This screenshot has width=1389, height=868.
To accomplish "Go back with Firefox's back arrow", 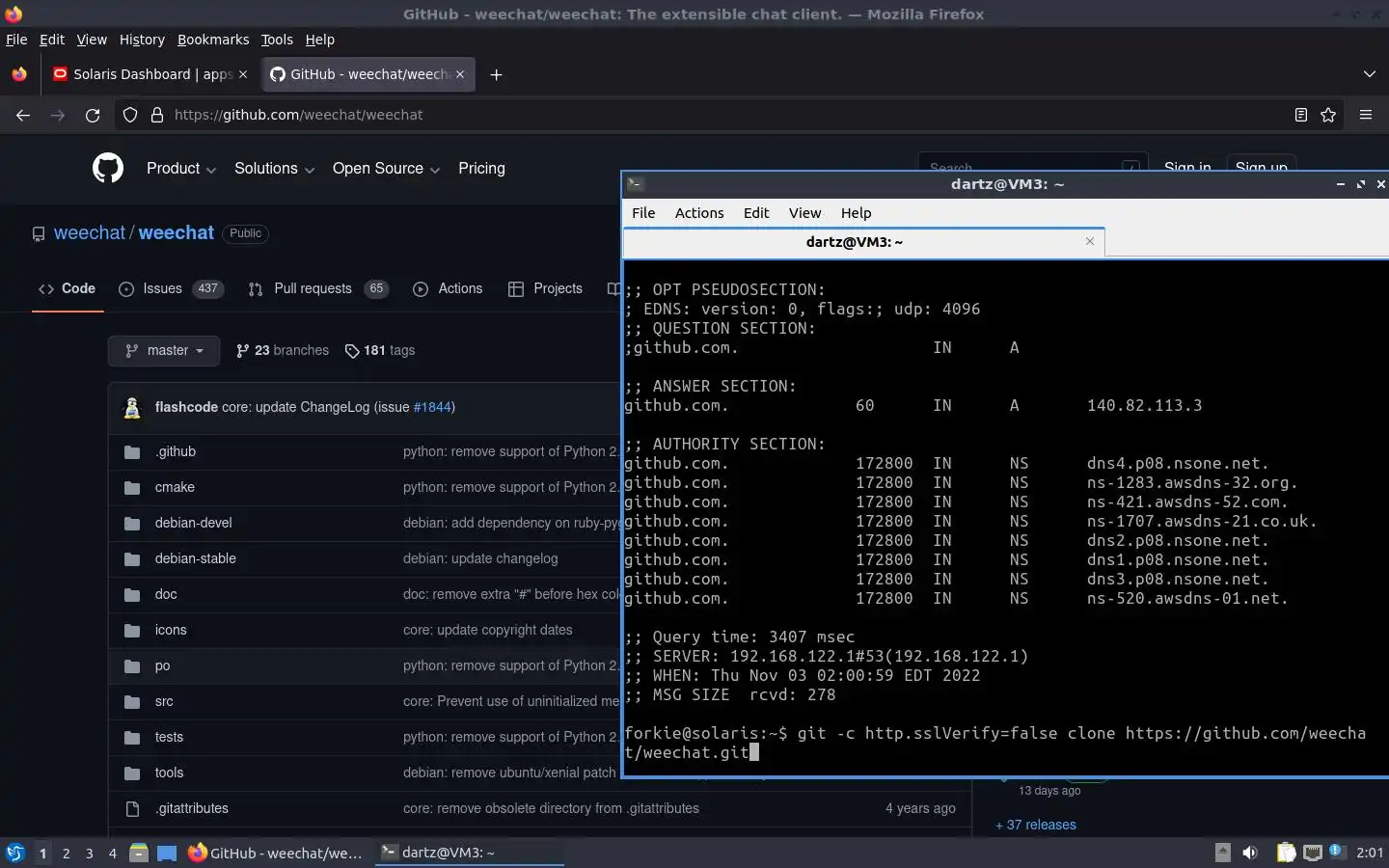I will pos(23,115).
